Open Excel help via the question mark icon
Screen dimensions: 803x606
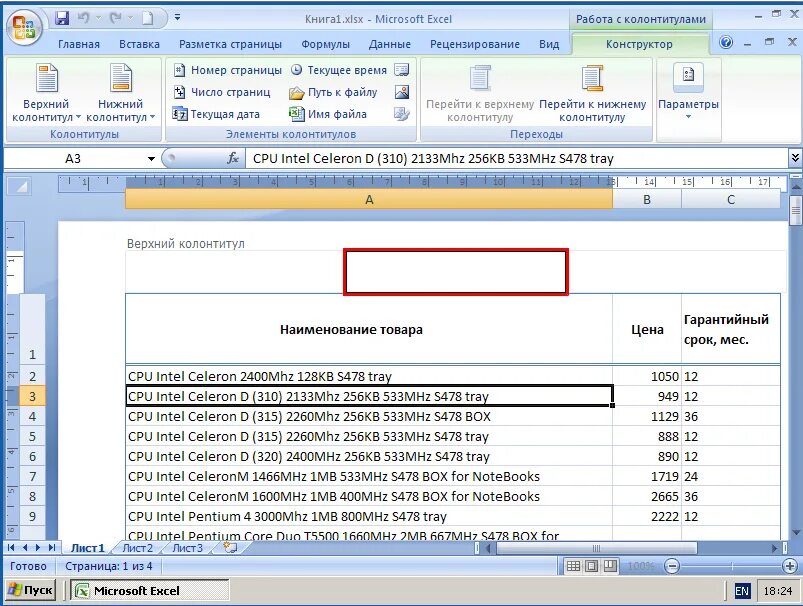(x=726, y=43)
